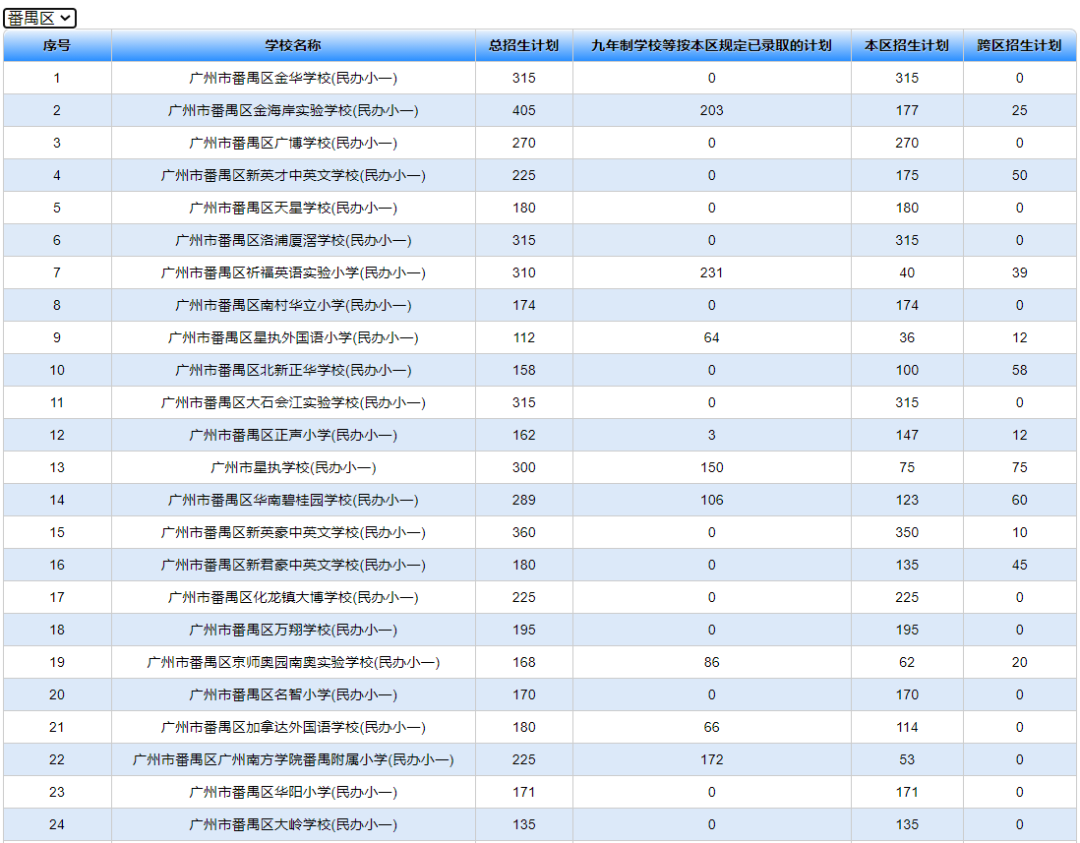Open the 番禺区 district dropdown
The image size is (1080, 843).
click(39, 18)
